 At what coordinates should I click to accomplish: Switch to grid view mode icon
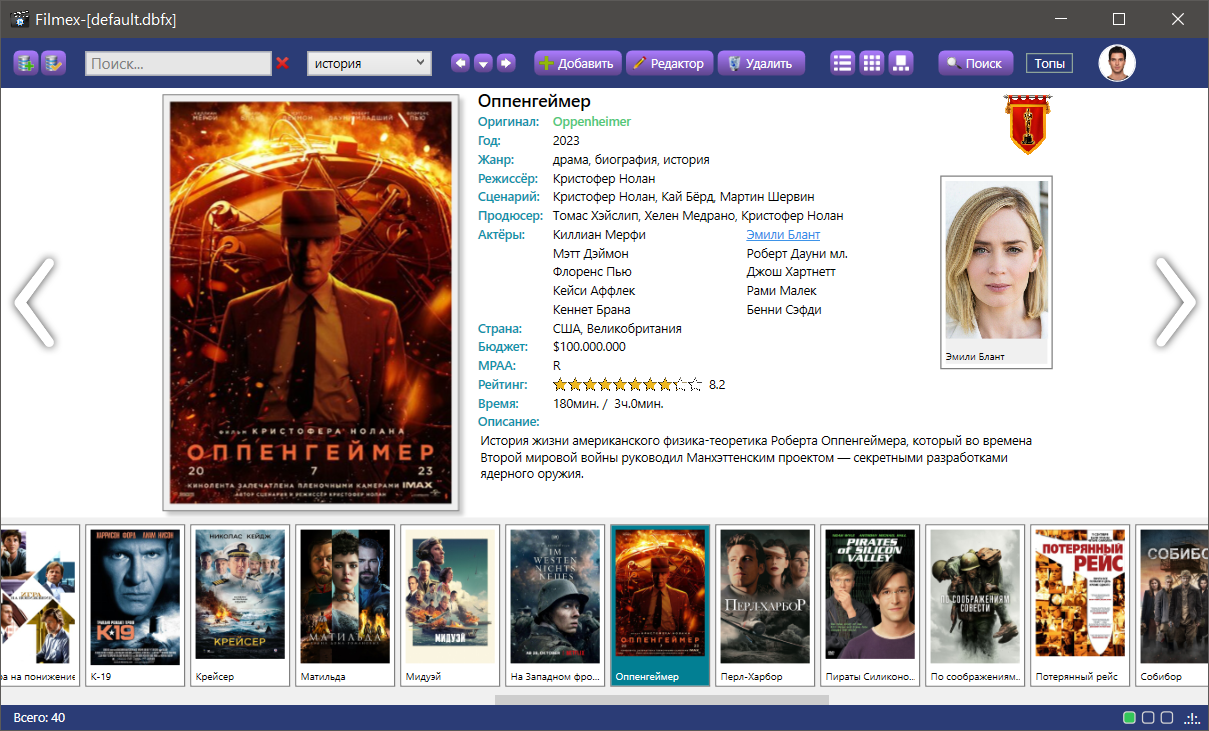tap(872, 63)
